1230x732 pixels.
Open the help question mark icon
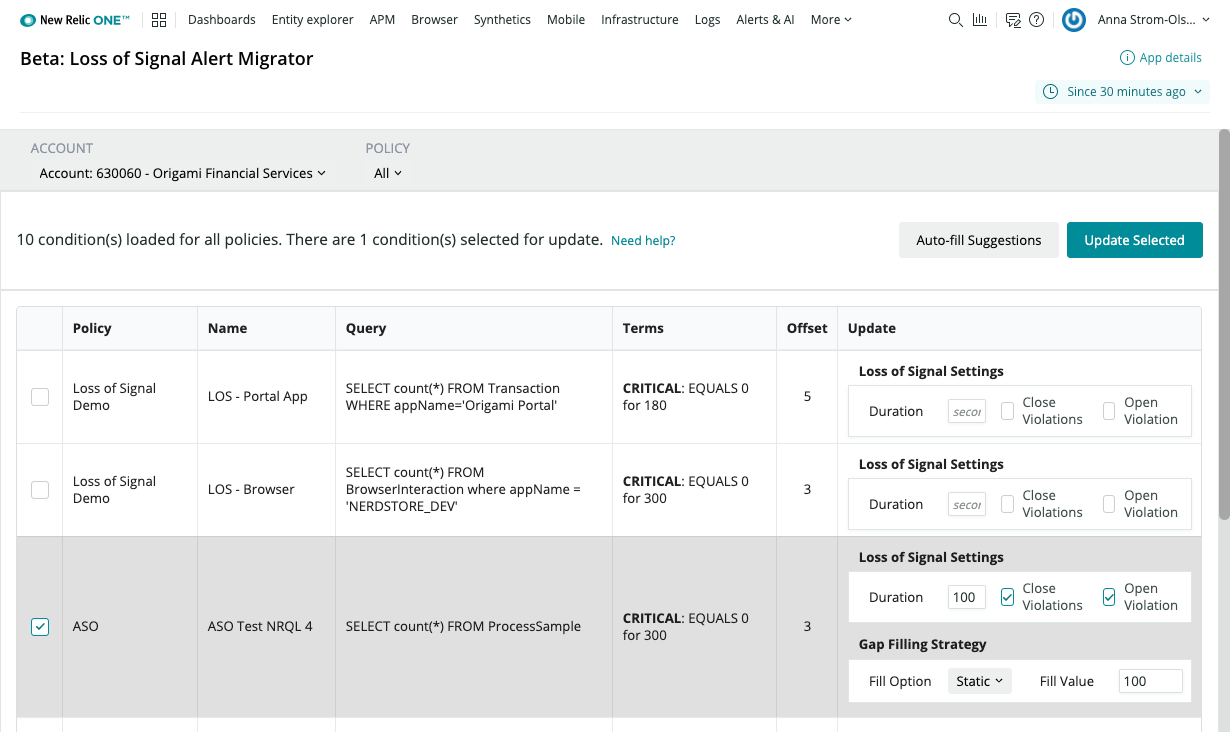[x=1037, y=19]
